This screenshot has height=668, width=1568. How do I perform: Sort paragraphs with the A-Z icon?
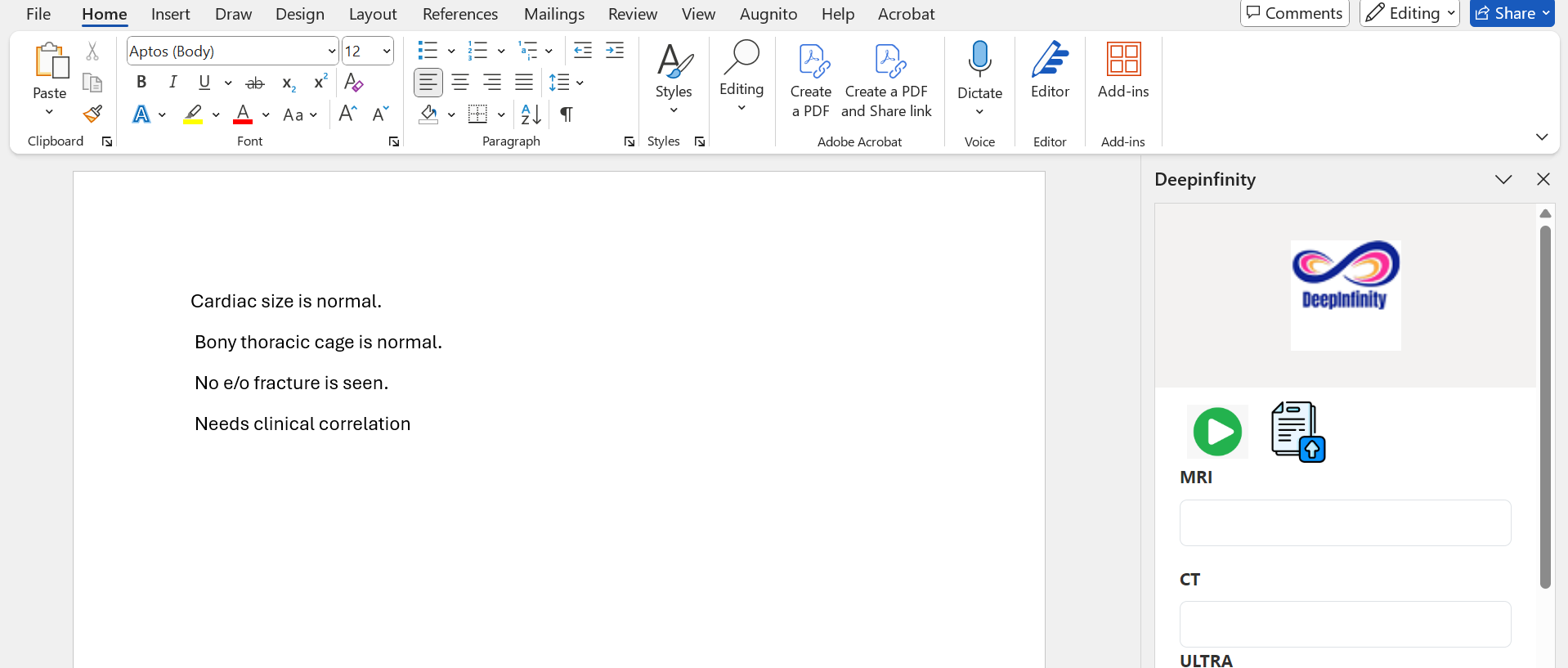tap(531, 114)
